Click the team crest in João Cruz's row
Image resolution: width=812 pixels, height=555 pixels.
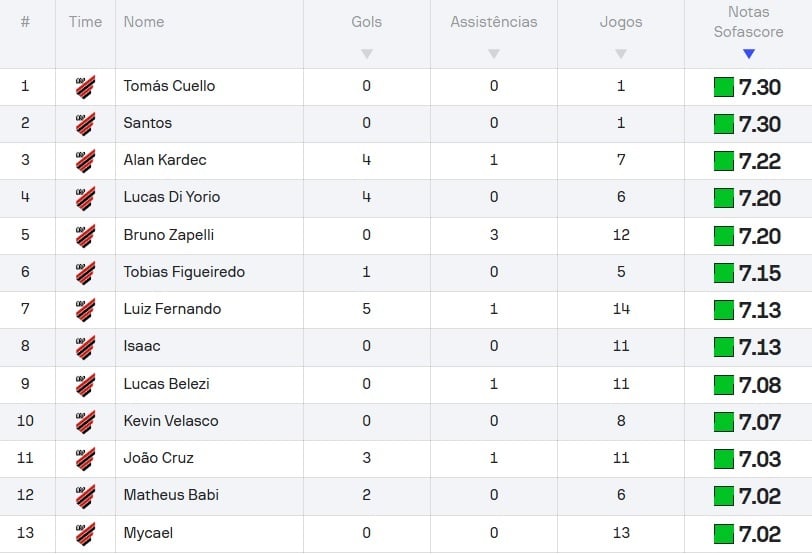click(x=85, y=459)
